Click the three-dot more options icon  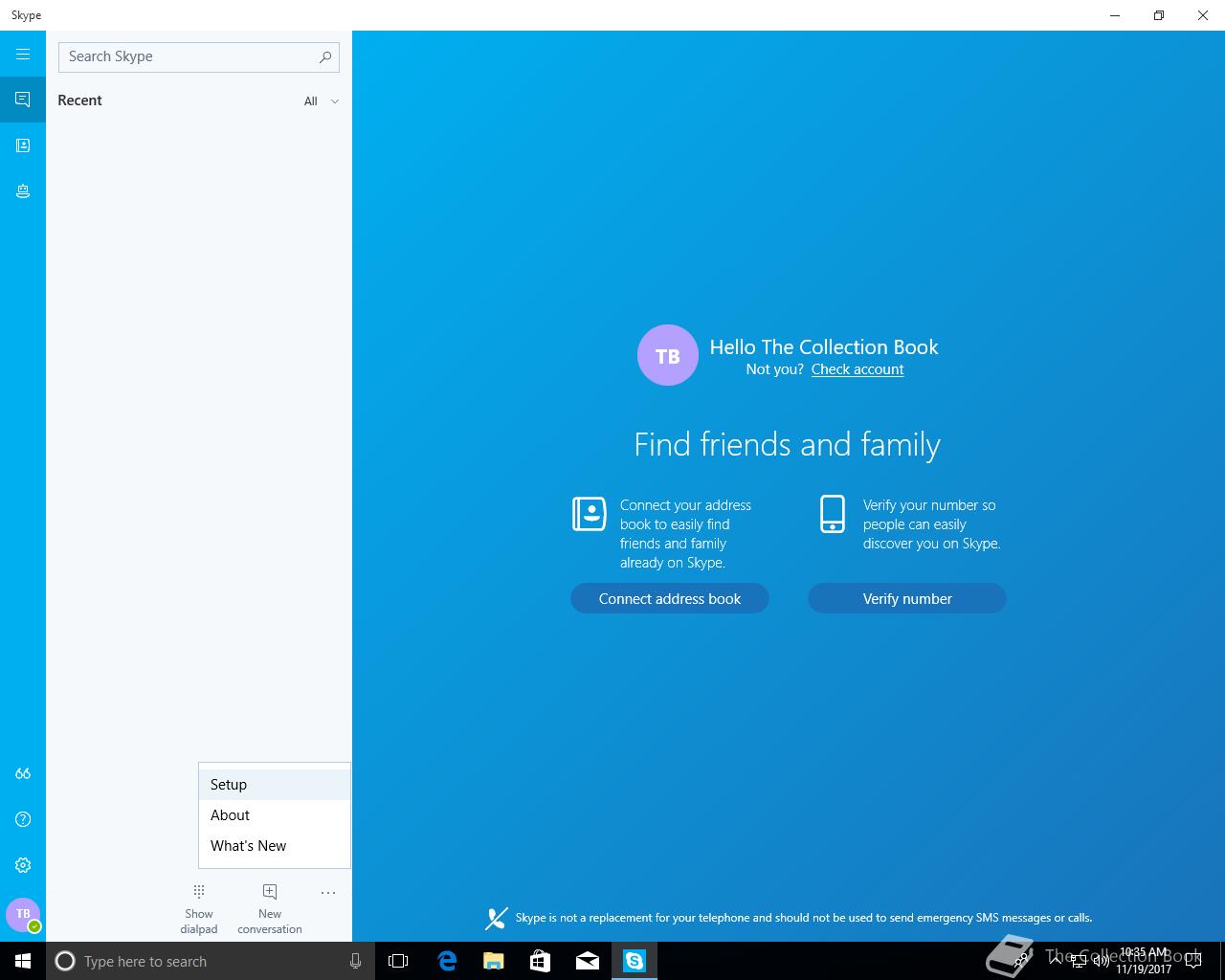pyautogui.click(x=328, y=893)
